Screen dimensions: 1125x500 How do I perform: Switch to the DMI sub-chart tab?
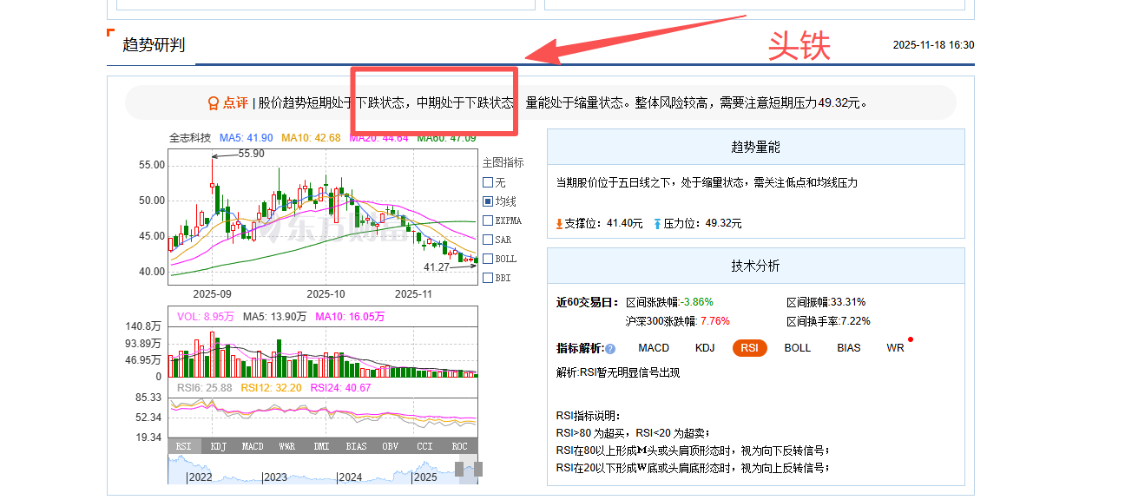[322, 446]
